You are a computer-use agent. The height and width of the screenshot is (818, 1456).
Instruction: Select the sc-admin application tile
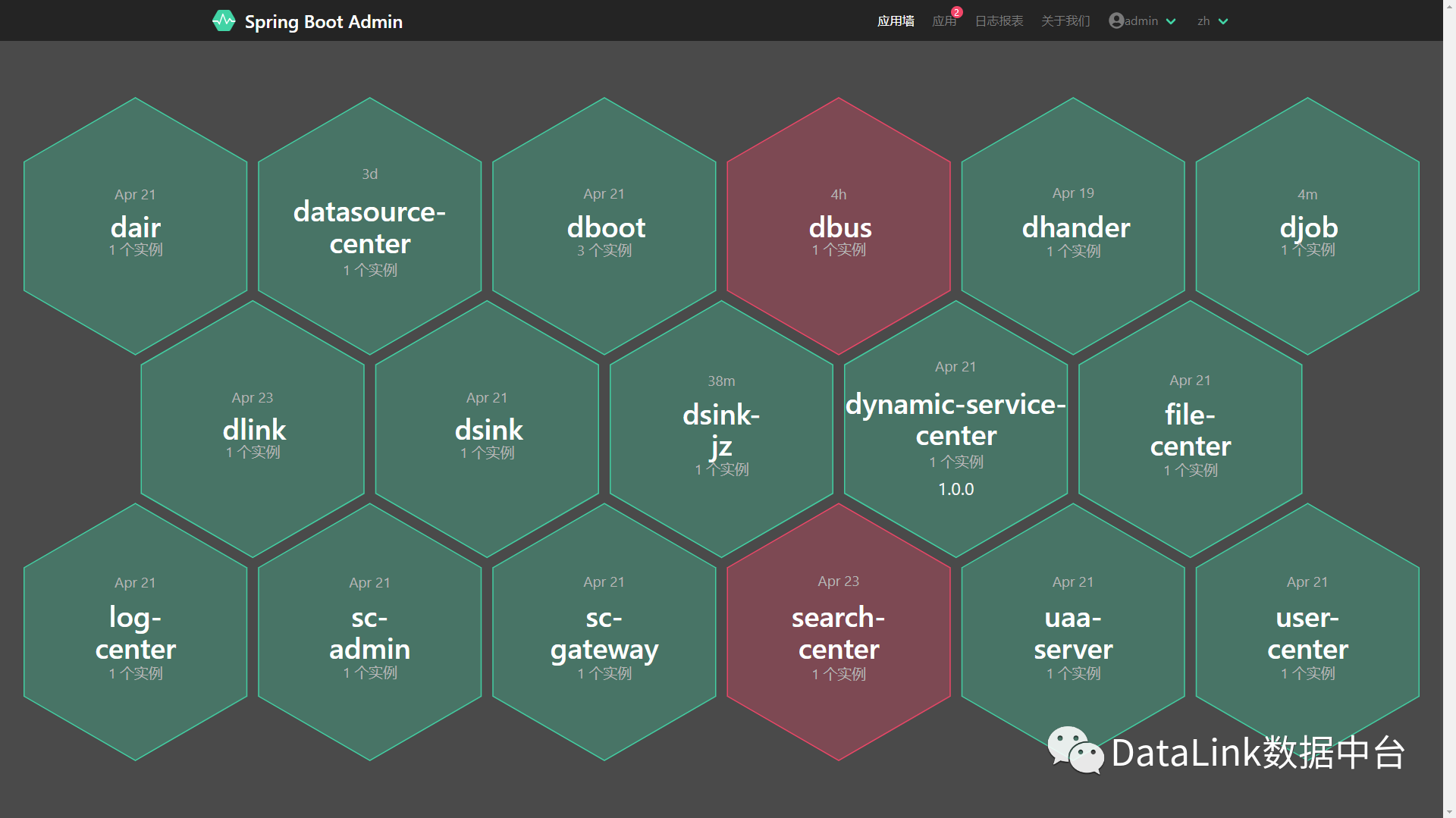tap(369, 632)
